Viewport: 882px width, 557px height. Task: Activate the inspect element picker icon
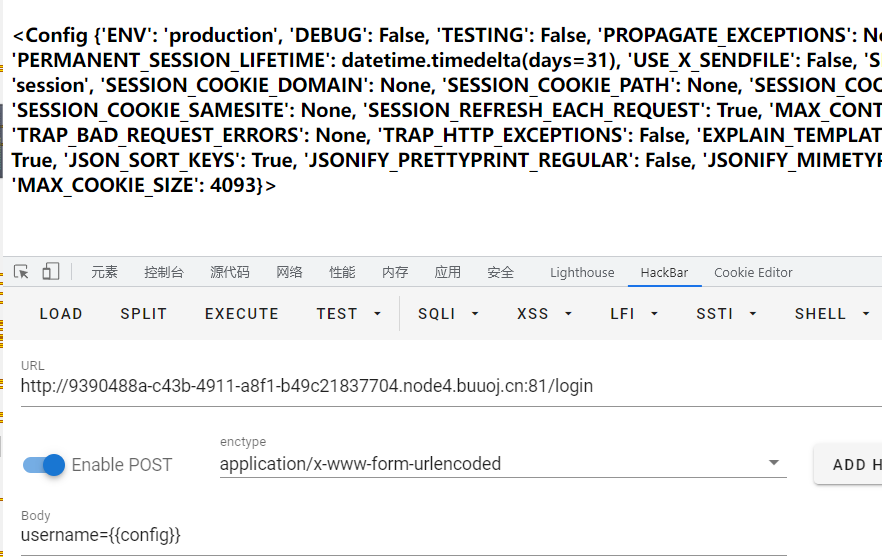[21, 272]
